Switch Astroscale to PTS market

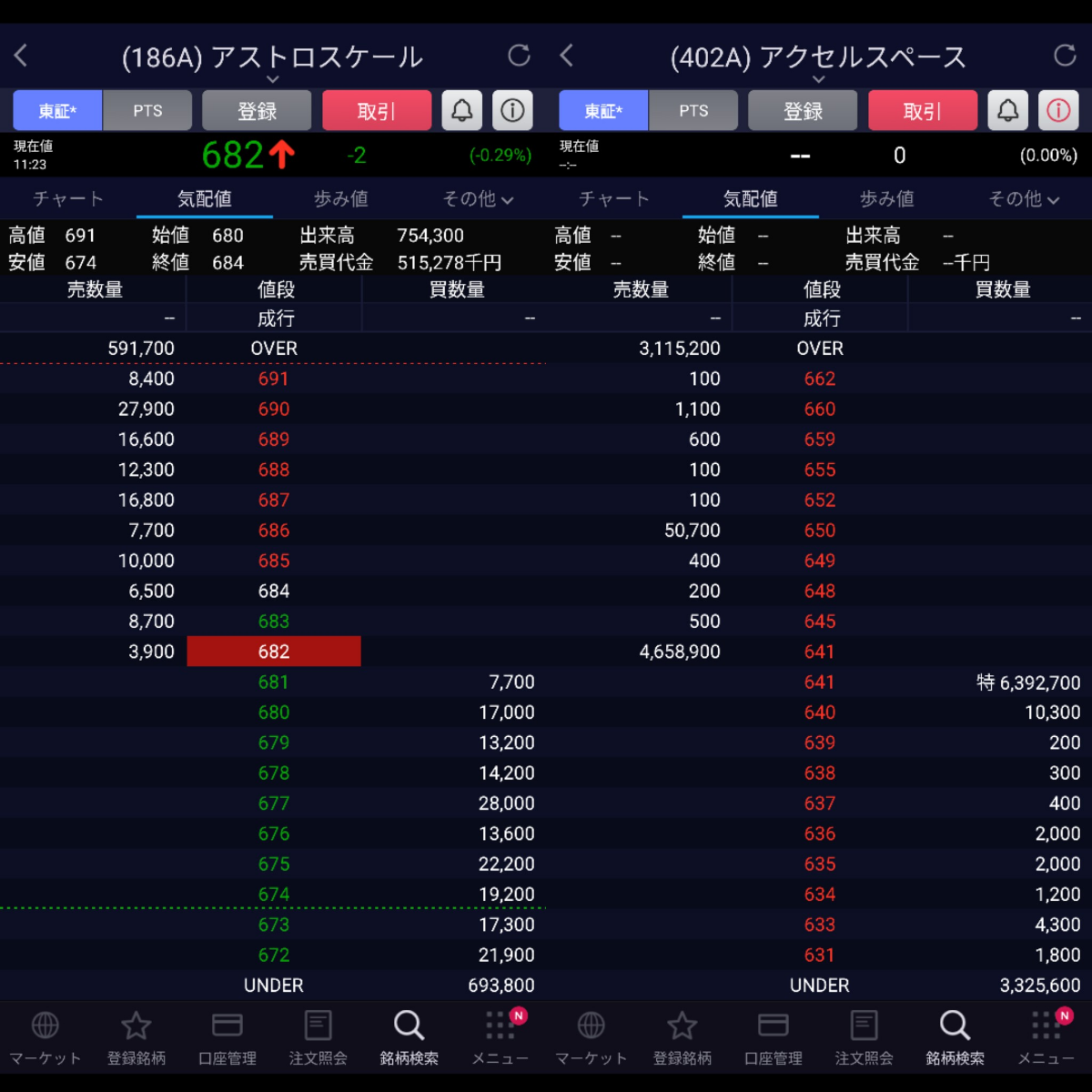coord(147,111)
